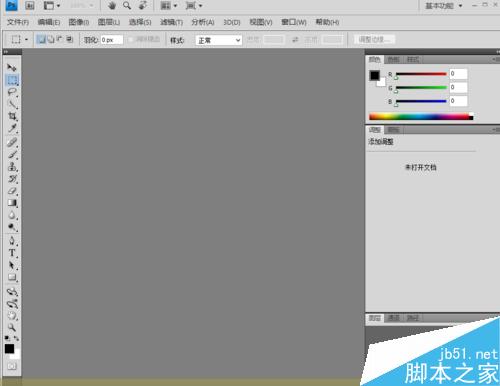The width and height of the screenshot is (500, 386).
Task: Select the Path Selection tool
Action: (x=12, y=265)
